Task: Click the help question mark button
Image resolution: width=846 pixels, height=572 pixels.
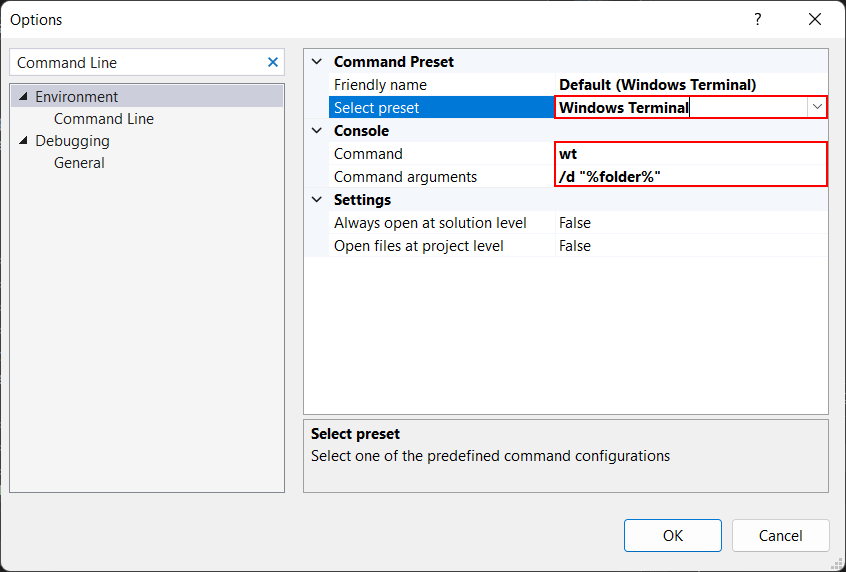Action: tap(757, 19)
